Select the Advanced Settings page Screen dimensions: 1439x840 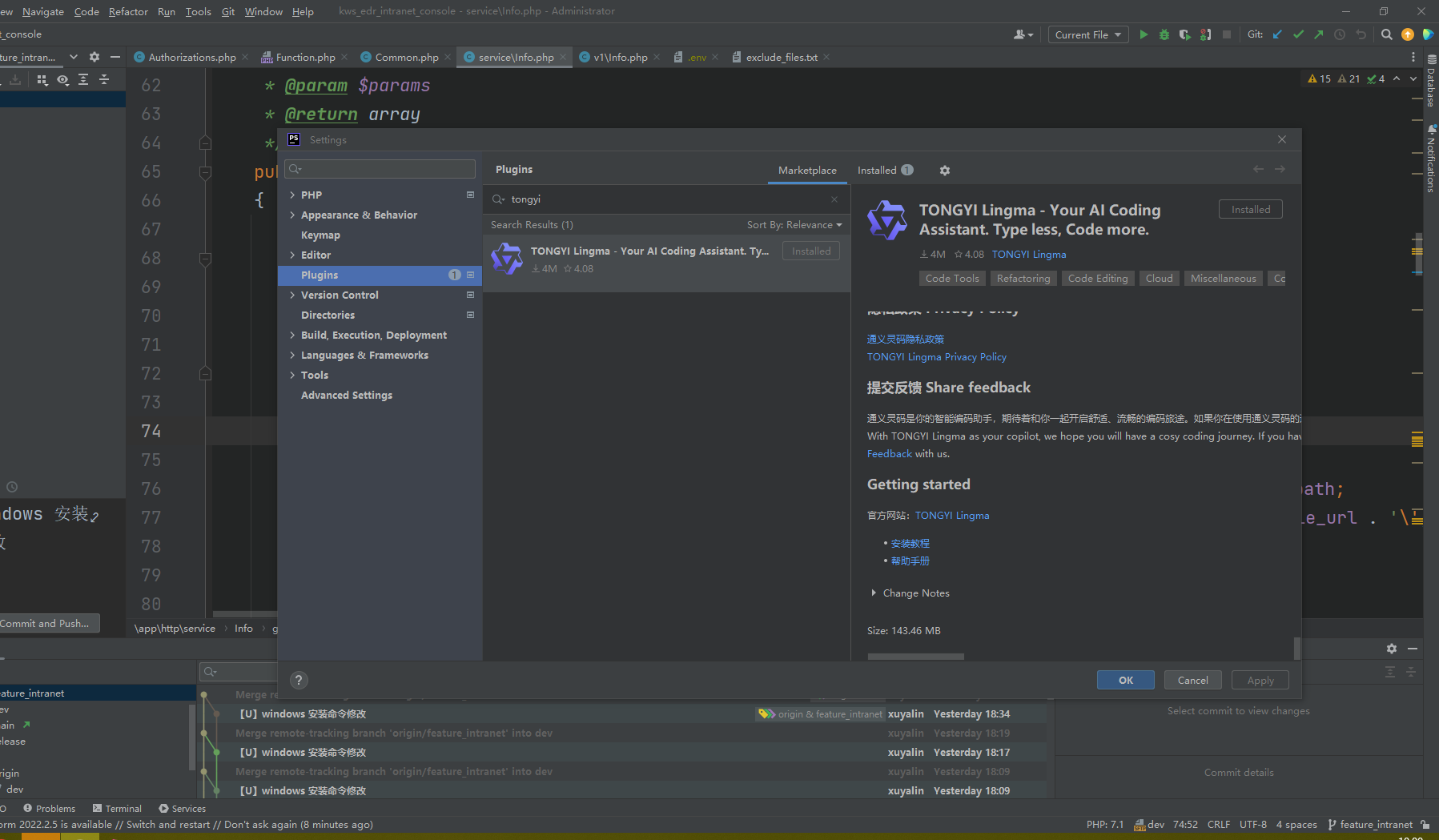click(347, 395)
